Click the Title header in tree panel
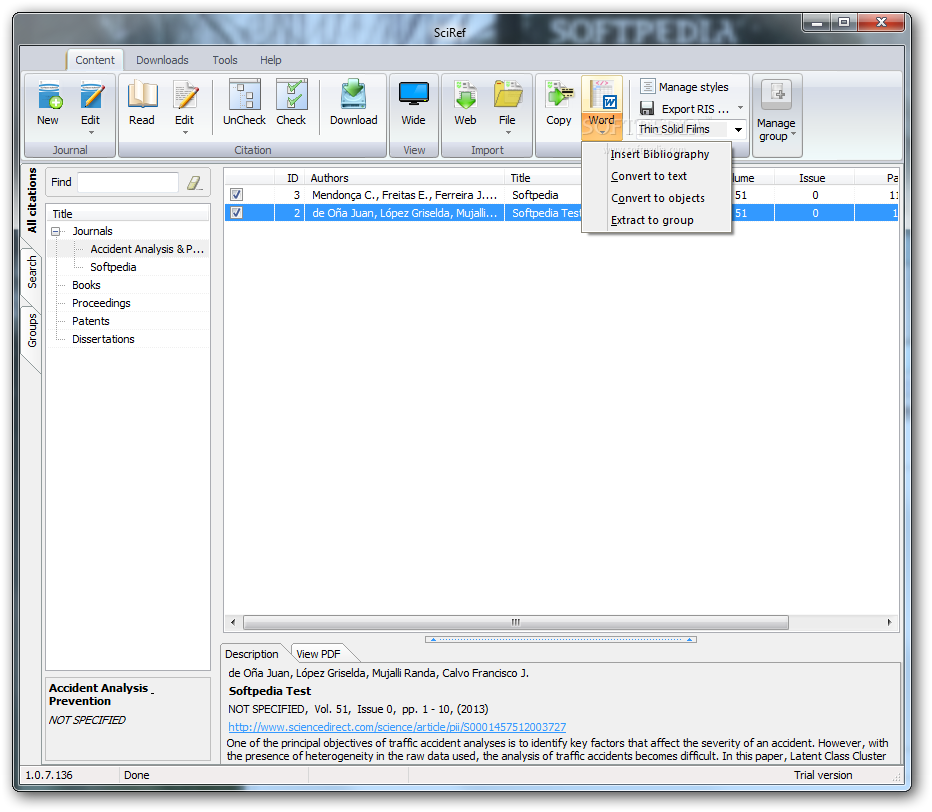The height and width of the screenshot is (812, 932). 128,213
